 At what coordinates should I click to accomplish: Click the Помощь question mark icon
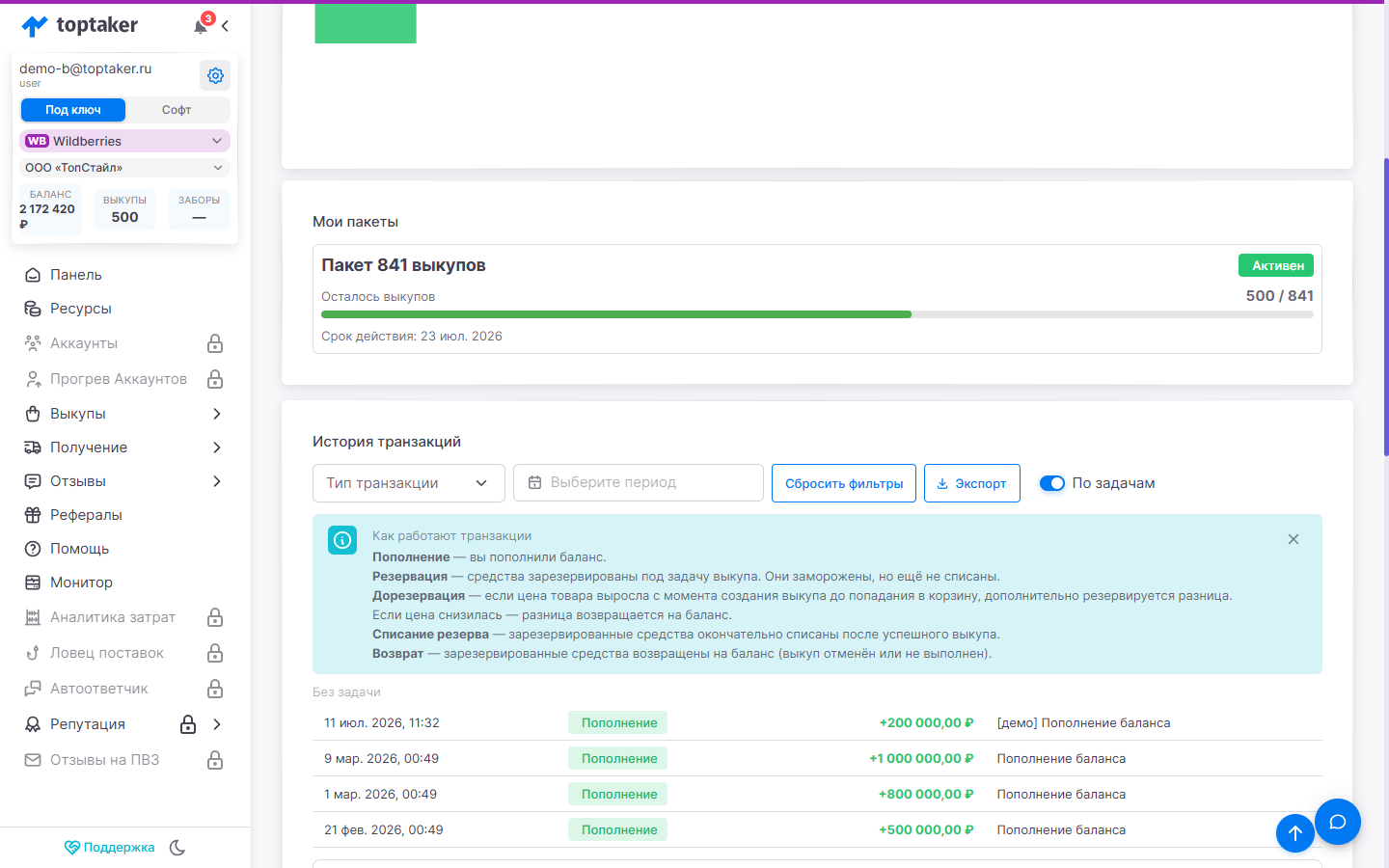[x=33, y=549]
